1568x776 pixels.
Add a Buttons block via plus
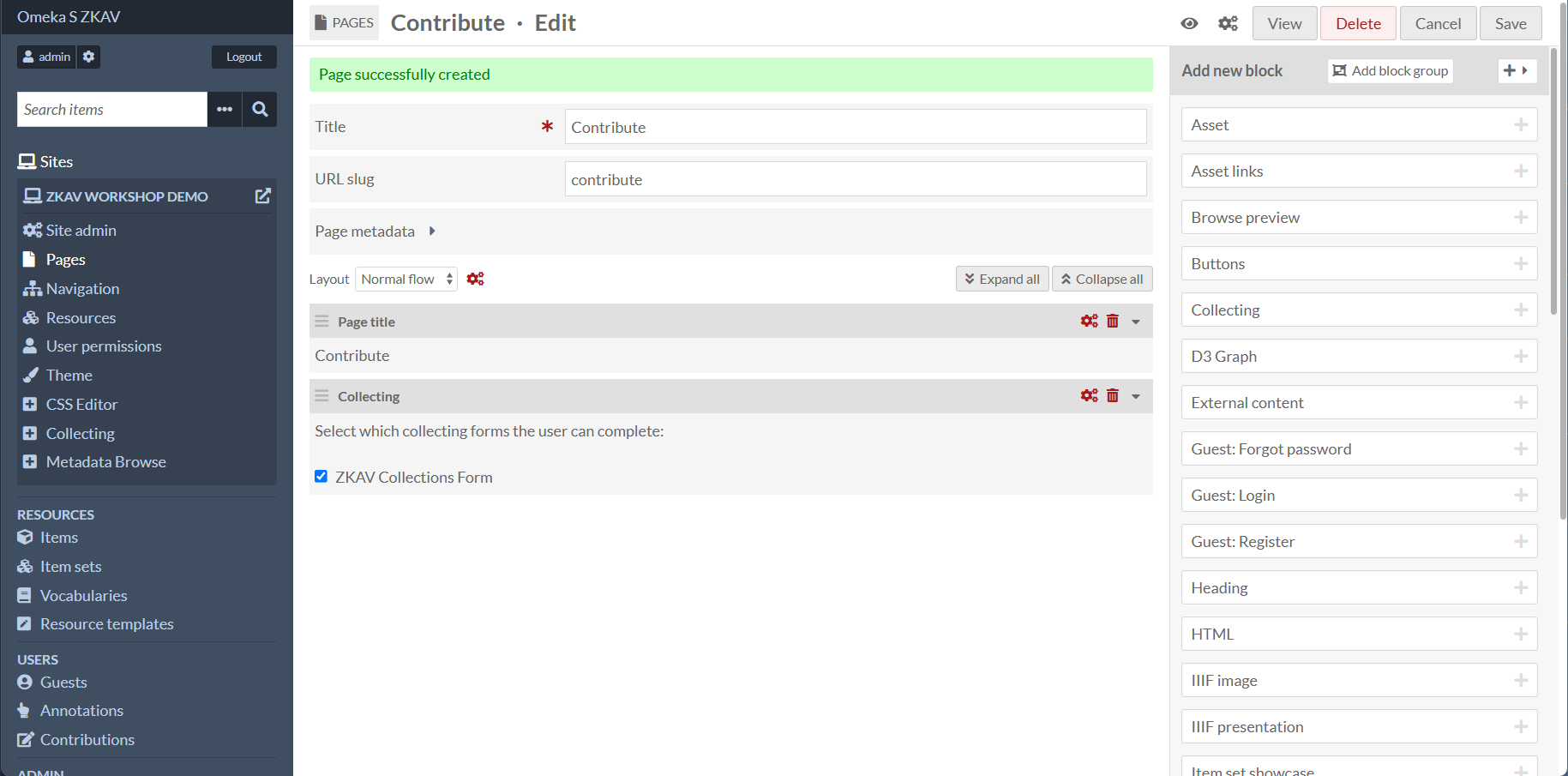pos(1521,263)
